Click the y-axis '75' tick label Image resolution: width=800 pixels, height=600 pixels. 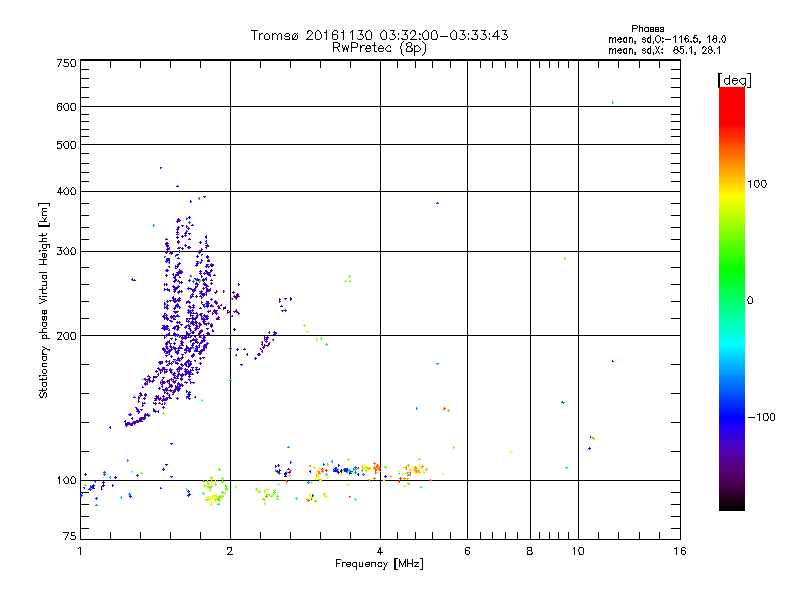click(70, 536)
